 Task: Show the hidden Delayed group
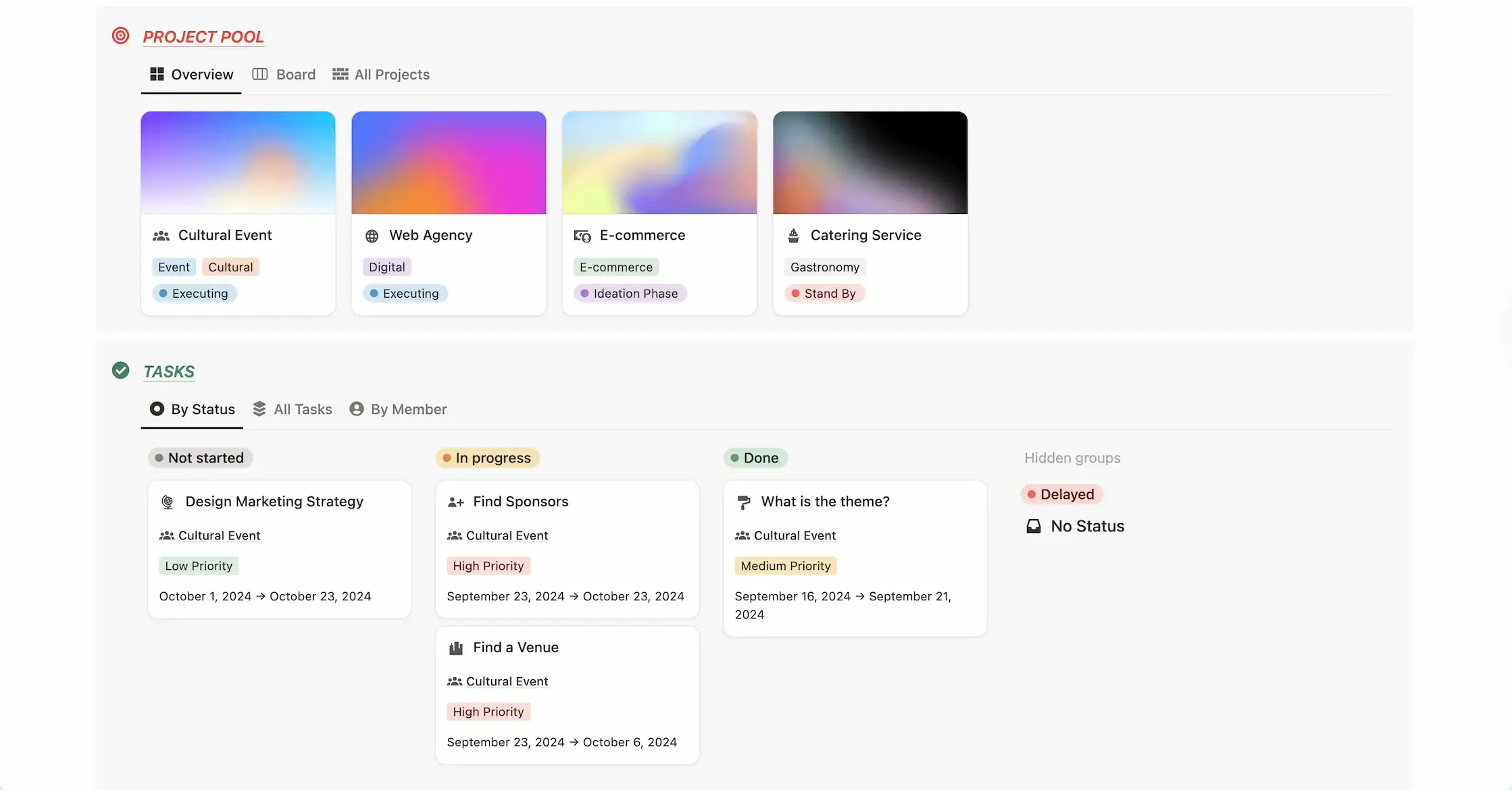click(1061, 494)
